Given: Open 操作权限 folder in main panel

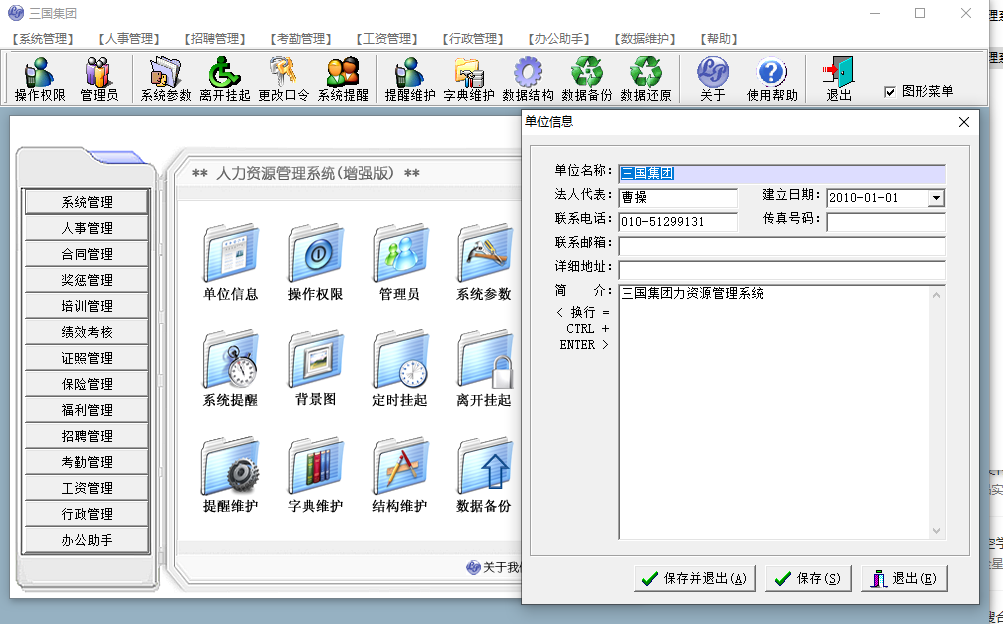Looking at the screenshot, I should tap(315, 262).
